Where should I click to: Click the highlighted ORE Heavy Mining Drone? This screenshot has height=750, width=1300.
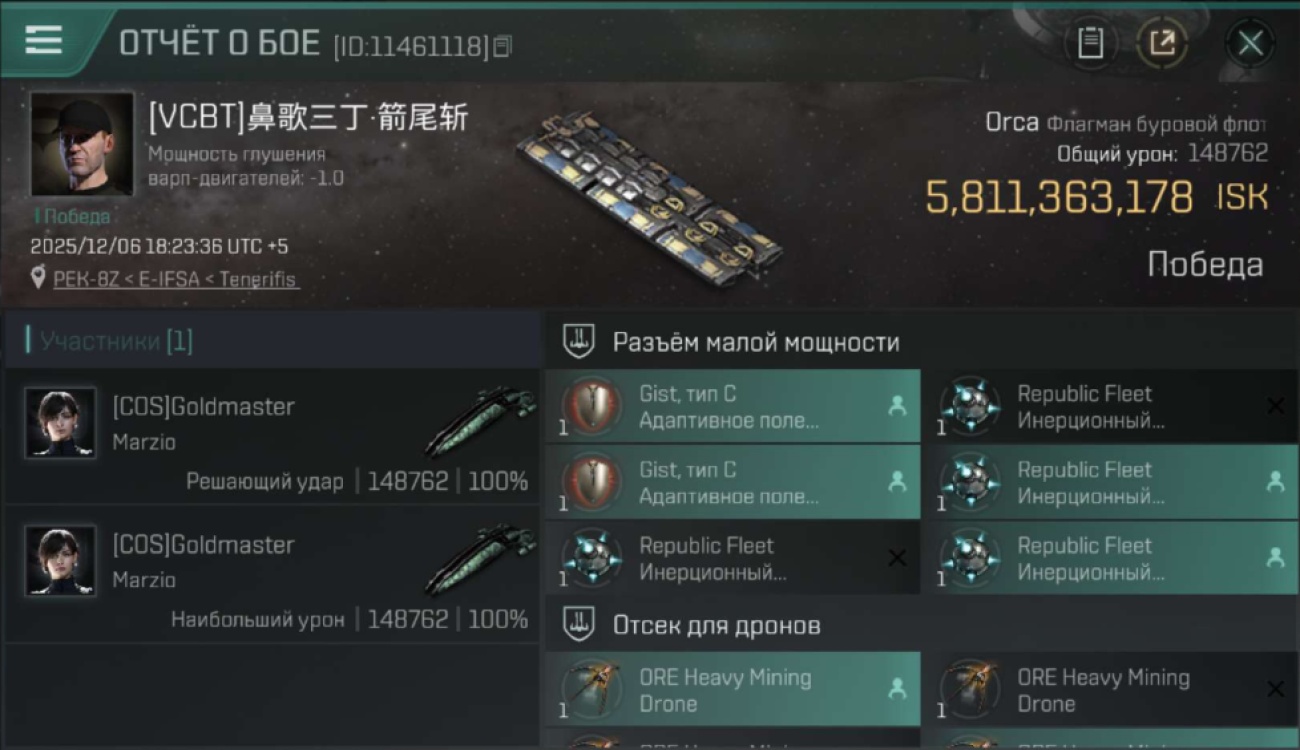[733, 689]
